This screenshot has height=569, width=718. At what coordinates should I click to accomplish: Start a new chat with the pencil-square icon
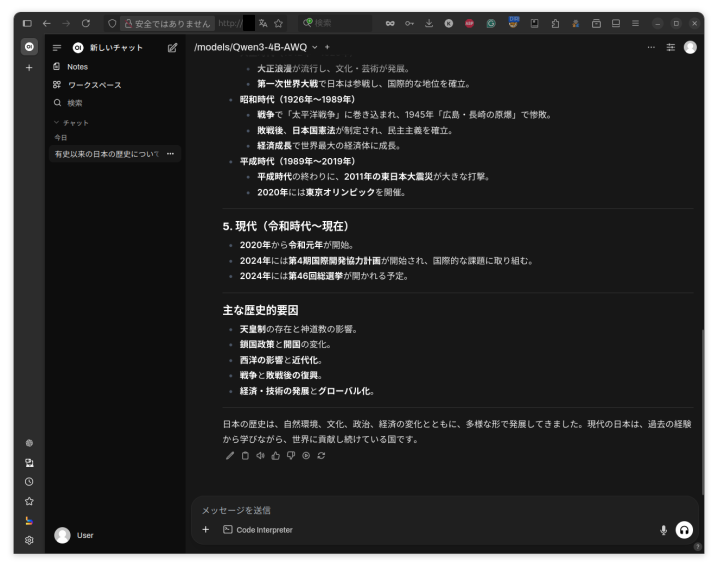(172, 48)
